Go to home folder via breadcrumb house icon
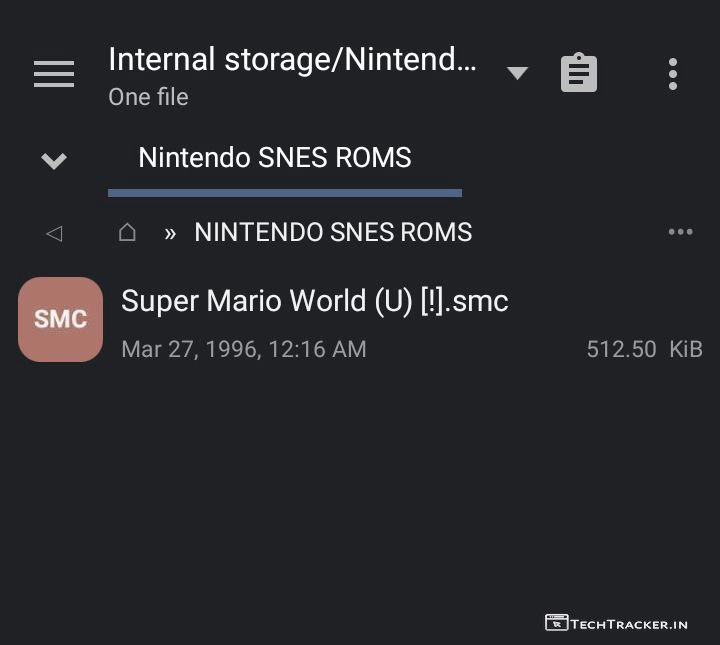720x645 pixels. click(x=127, y=232)
